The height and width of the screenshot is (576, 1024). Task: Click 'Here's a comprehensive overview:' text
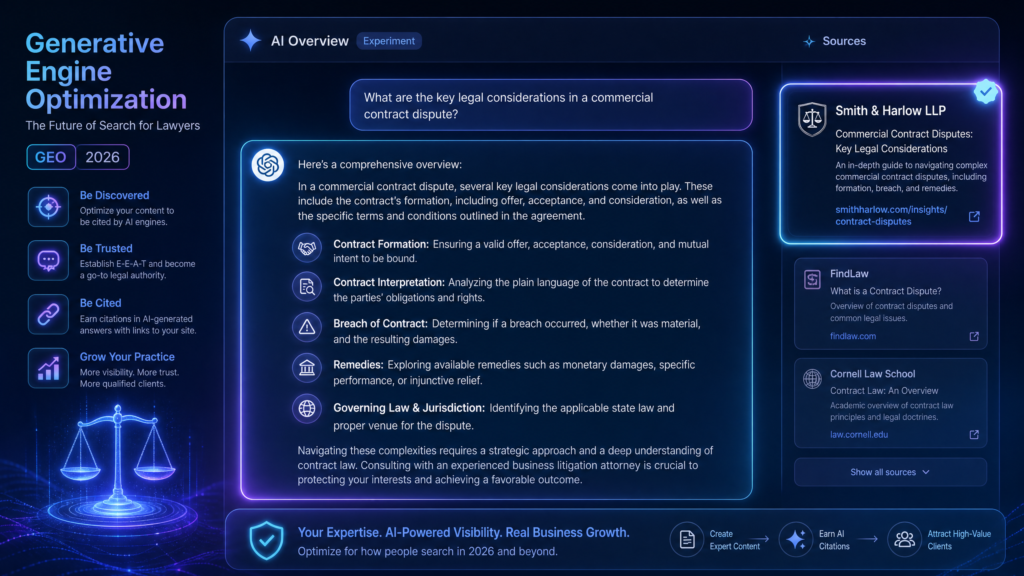(x=379, y=165)
